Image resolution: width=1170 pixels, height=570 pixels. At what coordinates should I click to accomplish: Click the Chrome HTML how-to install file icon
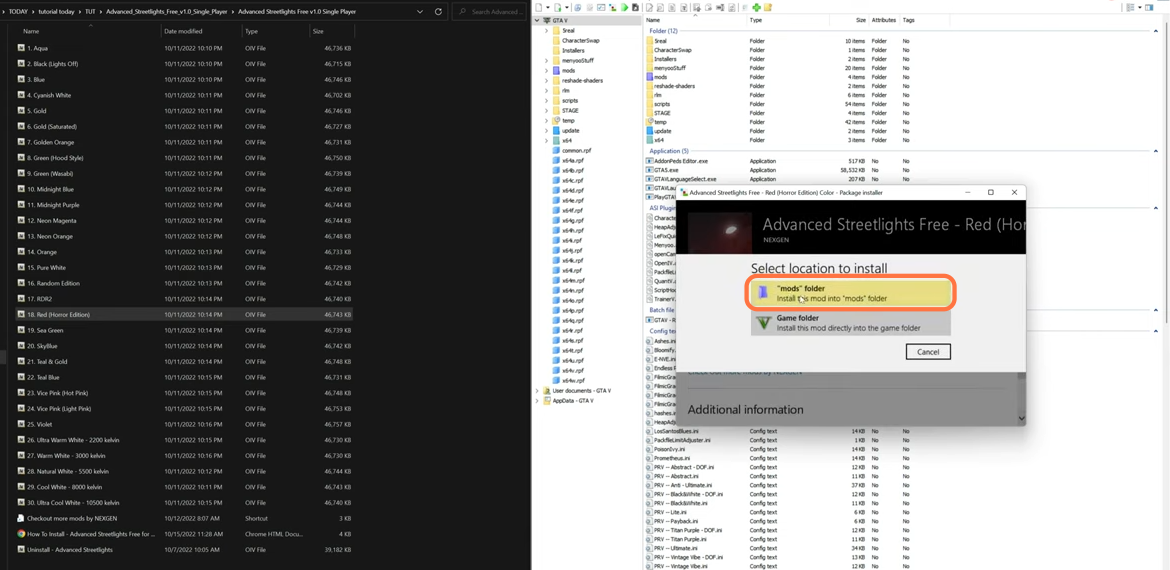pos(21,534)
